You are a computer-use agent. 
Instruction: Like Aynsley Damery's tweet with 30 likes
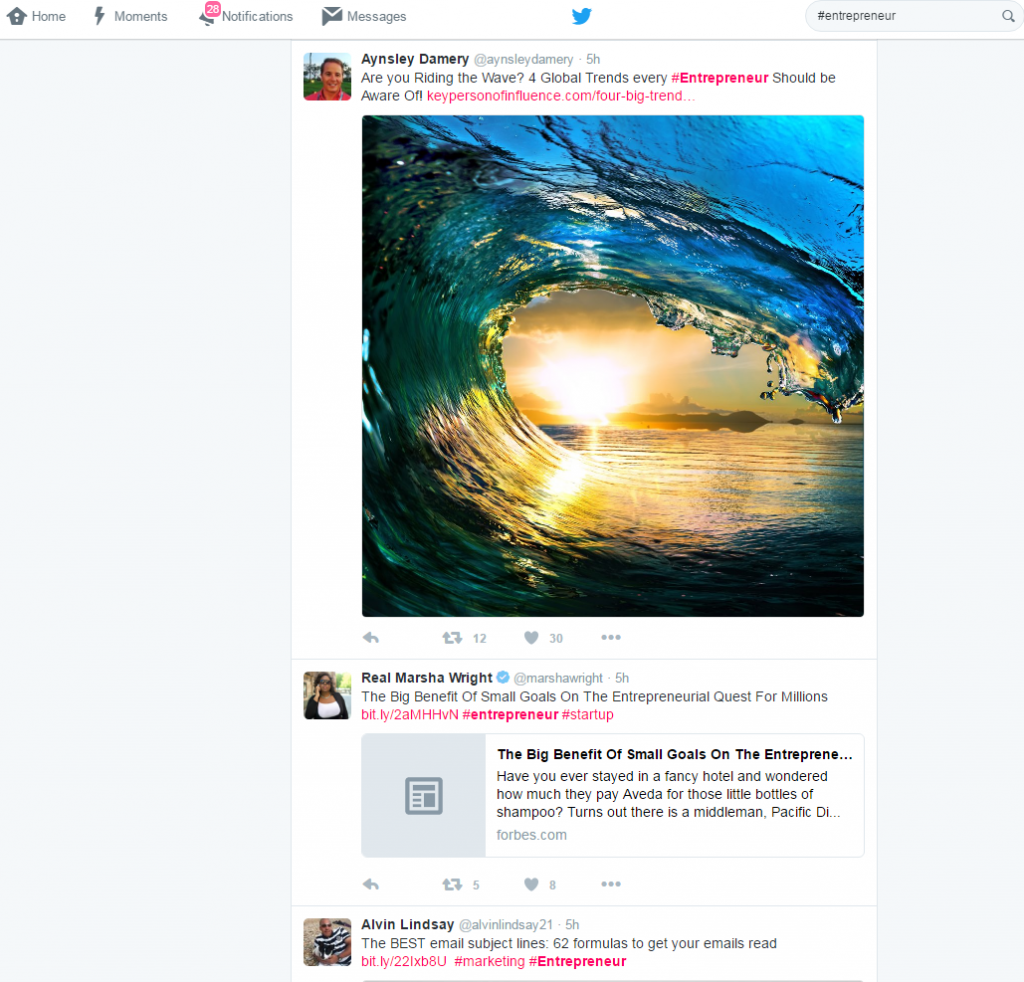pyautogui.click(x=543, y=638)
